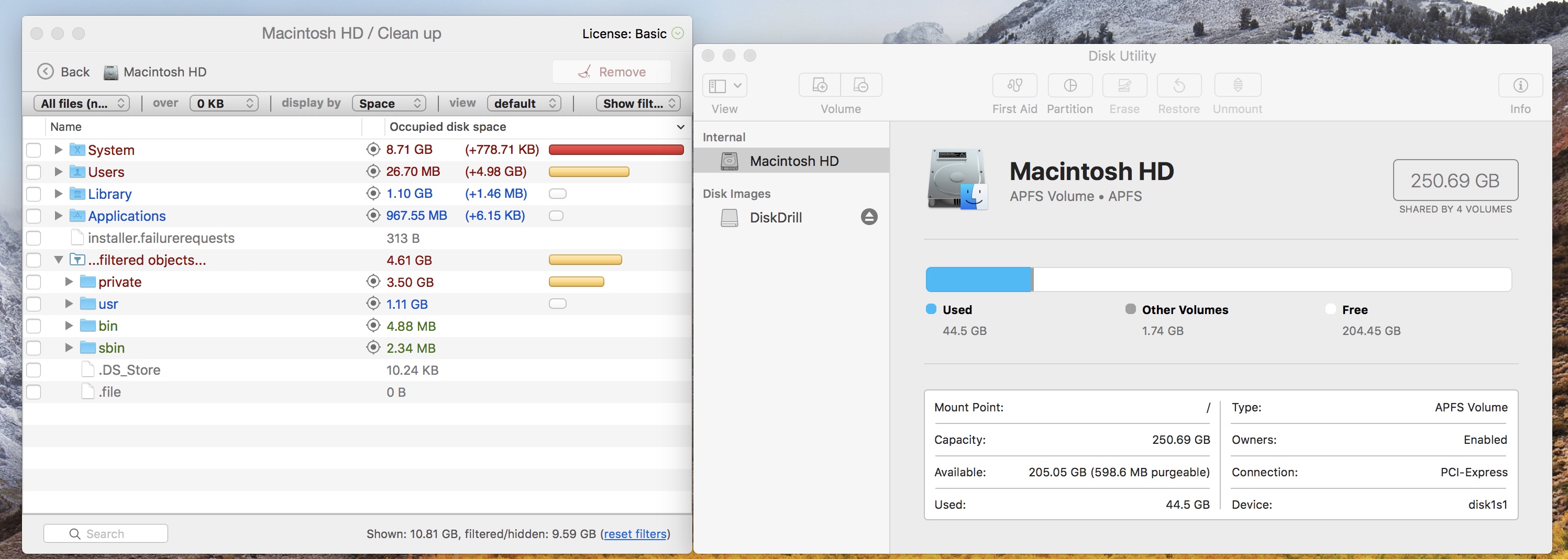The width and height of the screenshot is (1568, 559).
Task: Expand the usr folder row
Action: 69,303
